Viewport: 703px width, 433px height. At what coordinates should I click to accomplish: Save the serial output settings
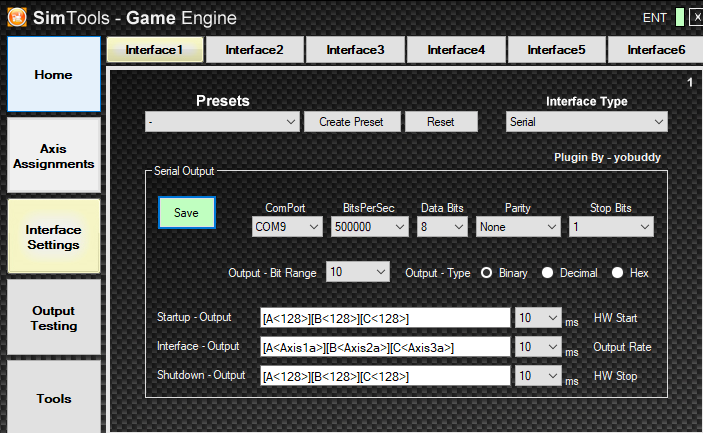pyautogui.click(x=187, y=213)
